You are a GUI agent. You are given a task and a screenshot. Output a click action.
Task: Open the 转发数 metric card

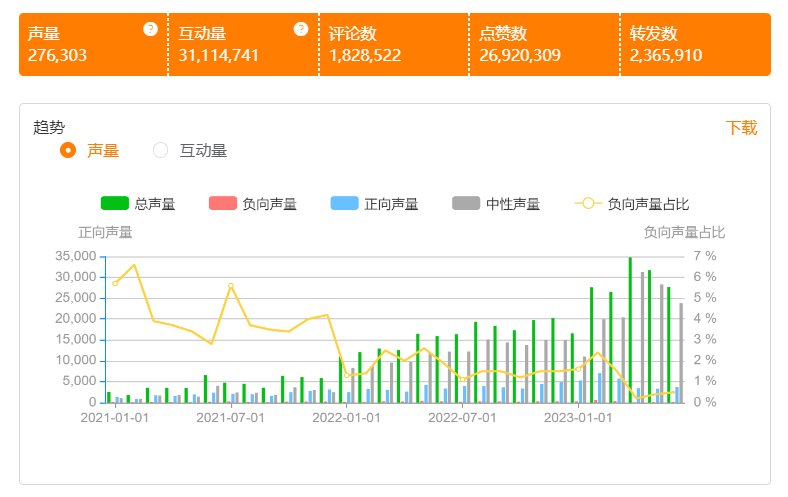pyautogui.click(x=696, y=45)
